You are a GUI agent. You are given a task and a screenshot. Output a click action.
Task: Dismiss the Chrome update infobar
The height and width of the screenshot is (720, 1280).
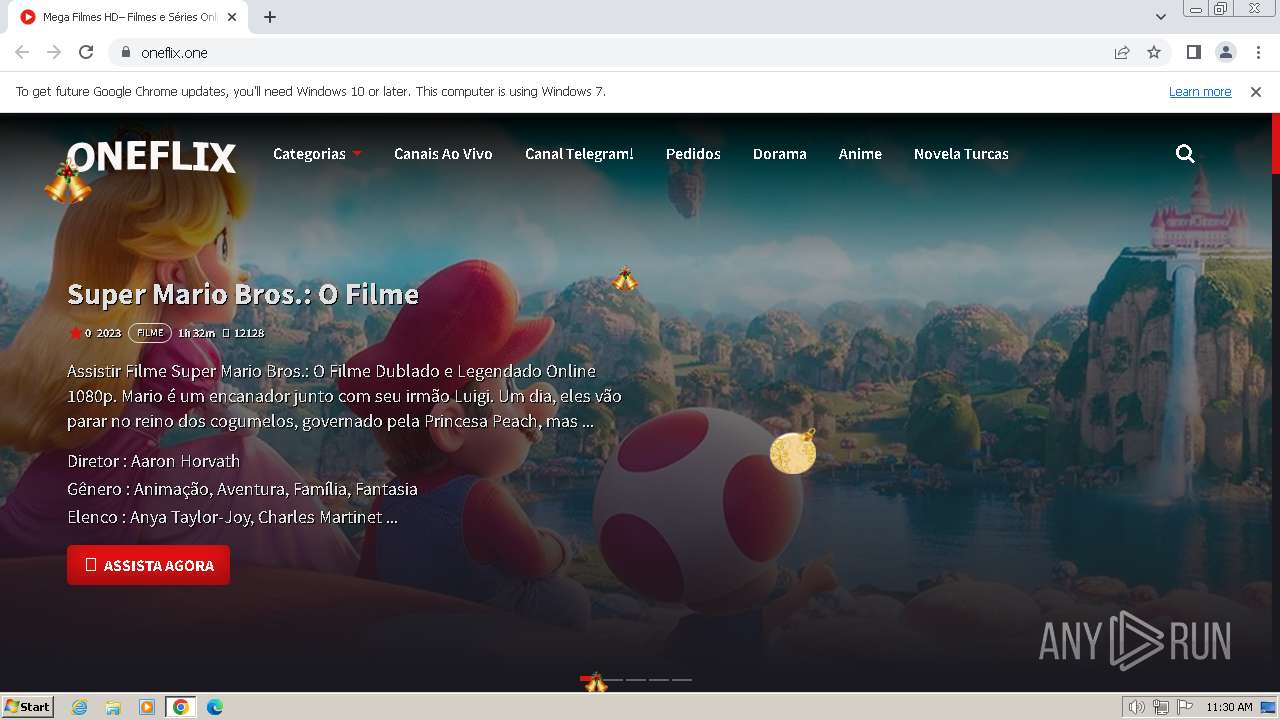pos(1256,91)
